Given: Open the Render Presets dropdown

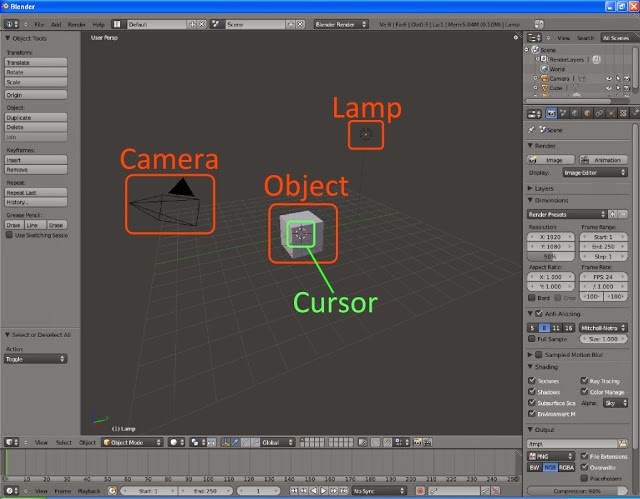Looking at the screenshot, I should [x=567, y=214].
